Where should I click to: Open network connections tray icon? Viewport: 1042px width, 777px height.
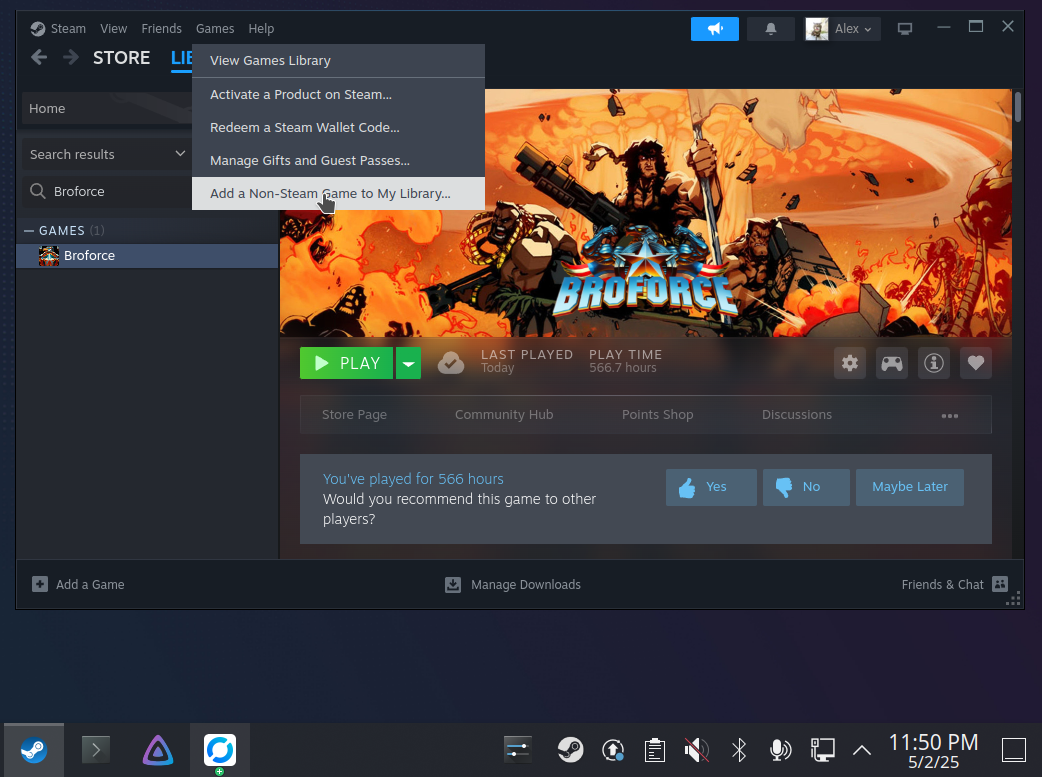pos(822,750)
